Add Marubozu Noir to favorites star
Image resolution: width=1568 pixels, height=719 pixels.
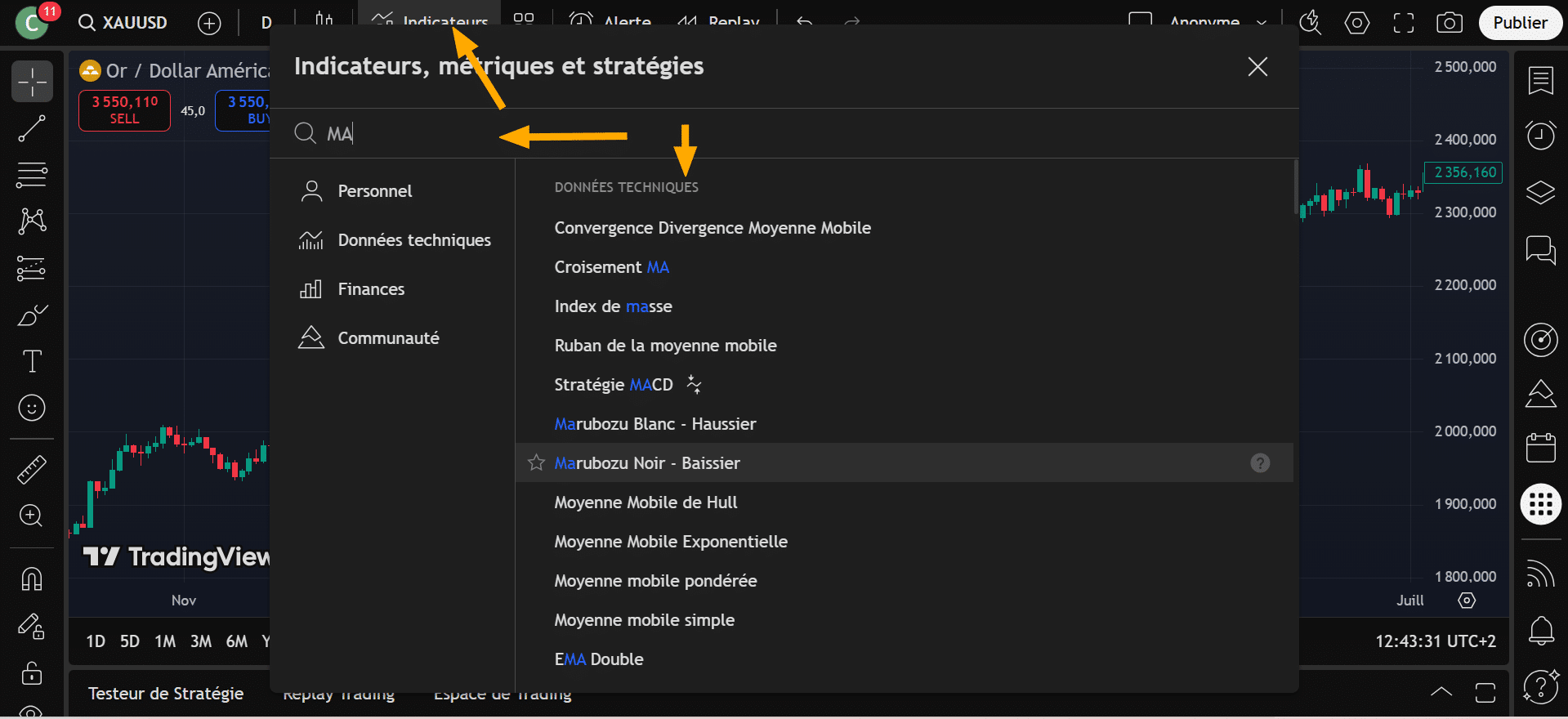tap(536, 463)
